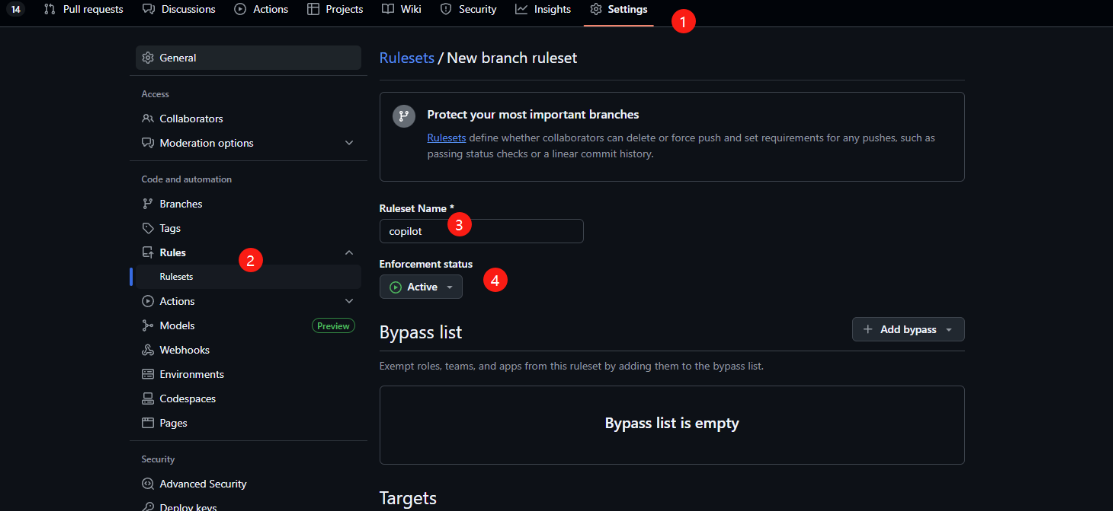Click the branch icon beside Branches
The width and height of the screenshot is (1113, 511).
(148, 204)
